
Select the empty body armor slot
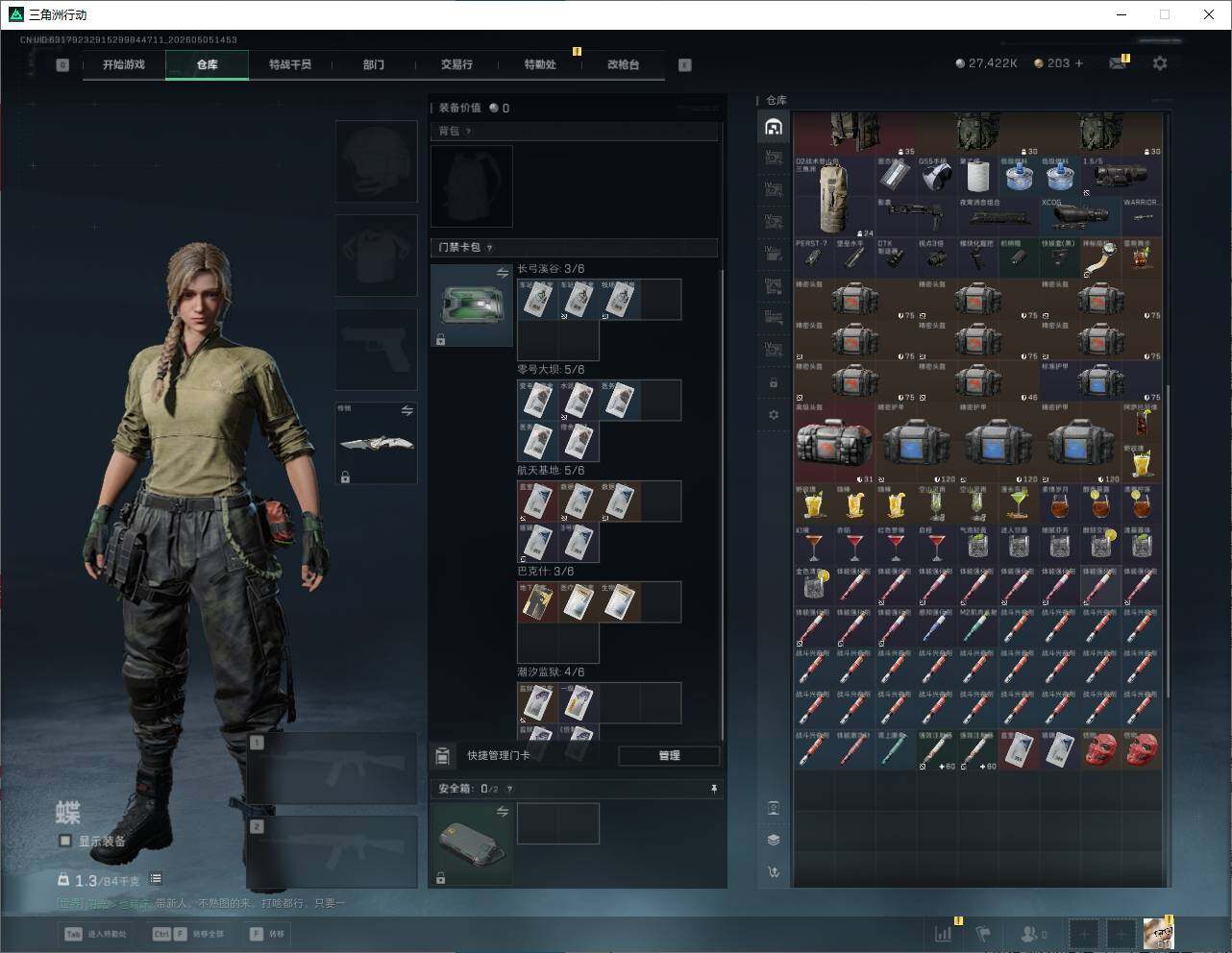[x=377, y=256]
